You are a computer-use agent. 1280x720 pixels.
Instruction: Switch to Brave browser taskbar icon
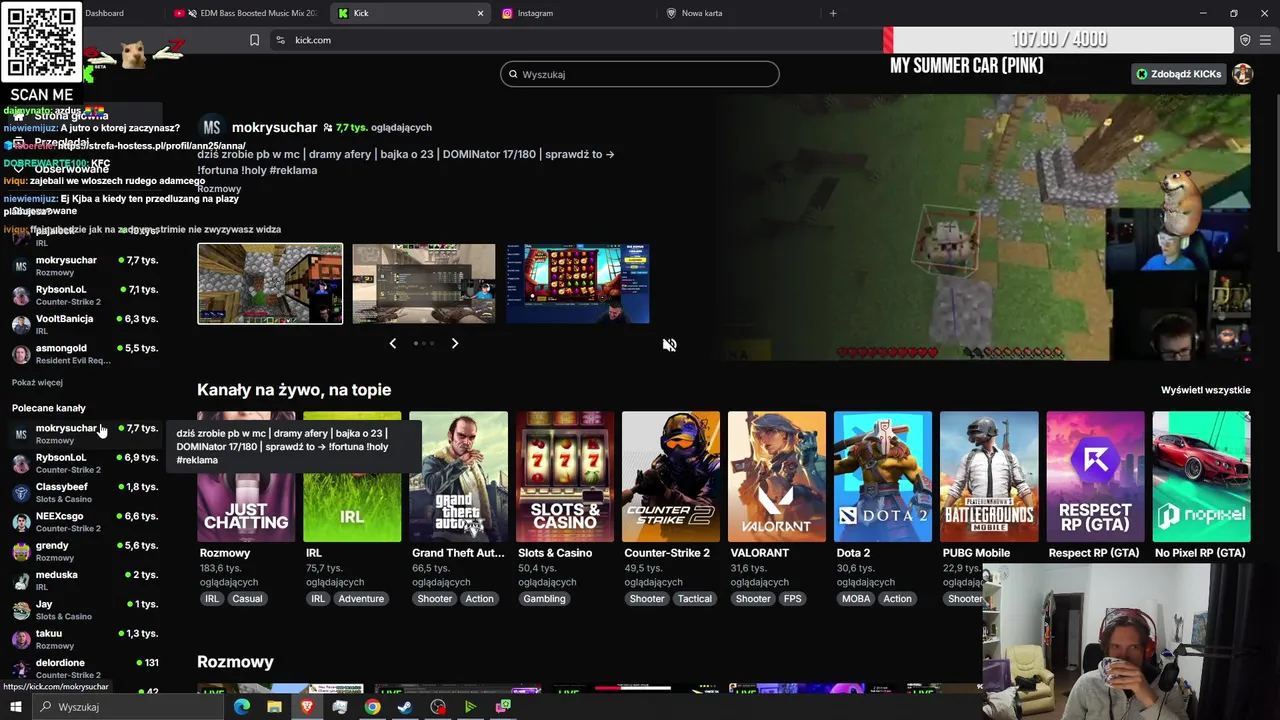(x=307, y=707)
